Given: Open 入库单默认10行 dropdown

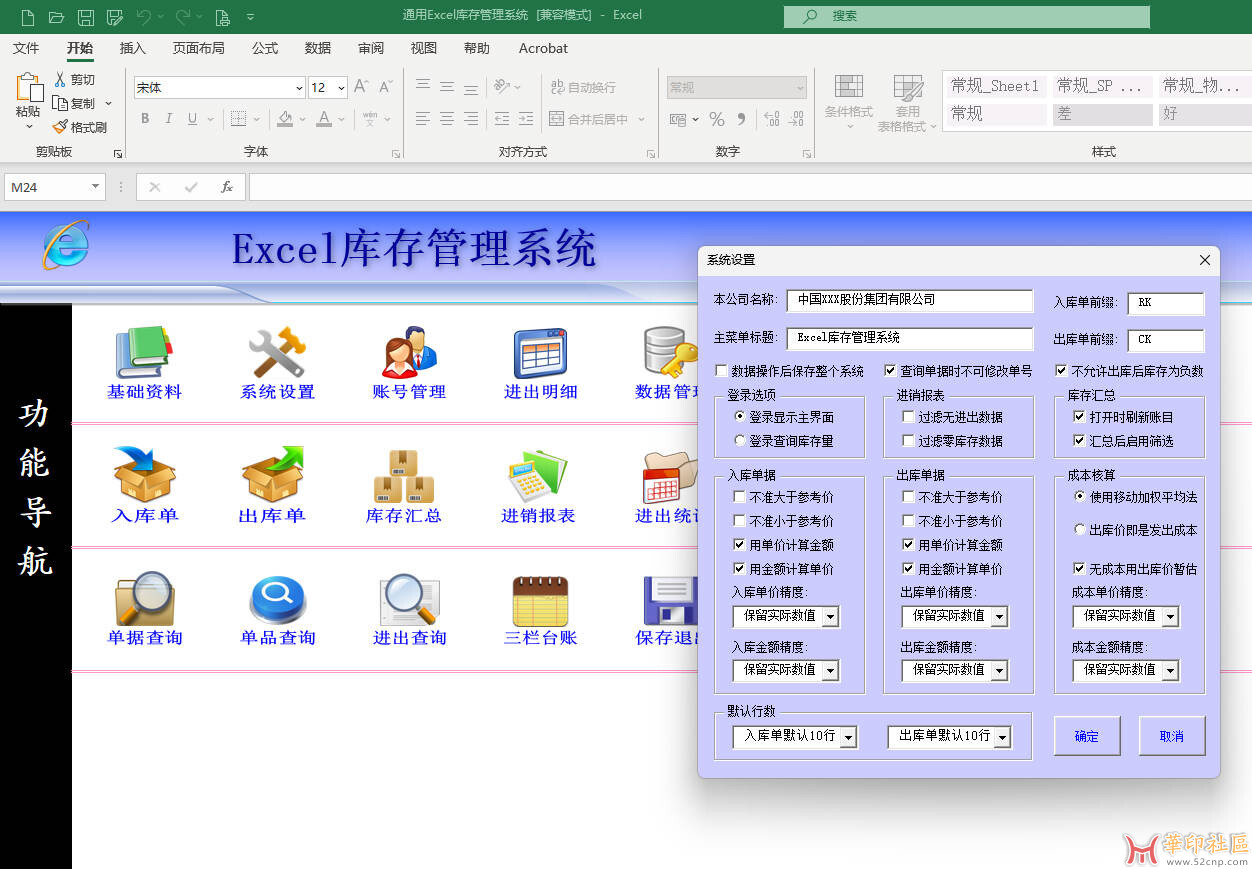Looking at the screenshot, I should [848, 738].
